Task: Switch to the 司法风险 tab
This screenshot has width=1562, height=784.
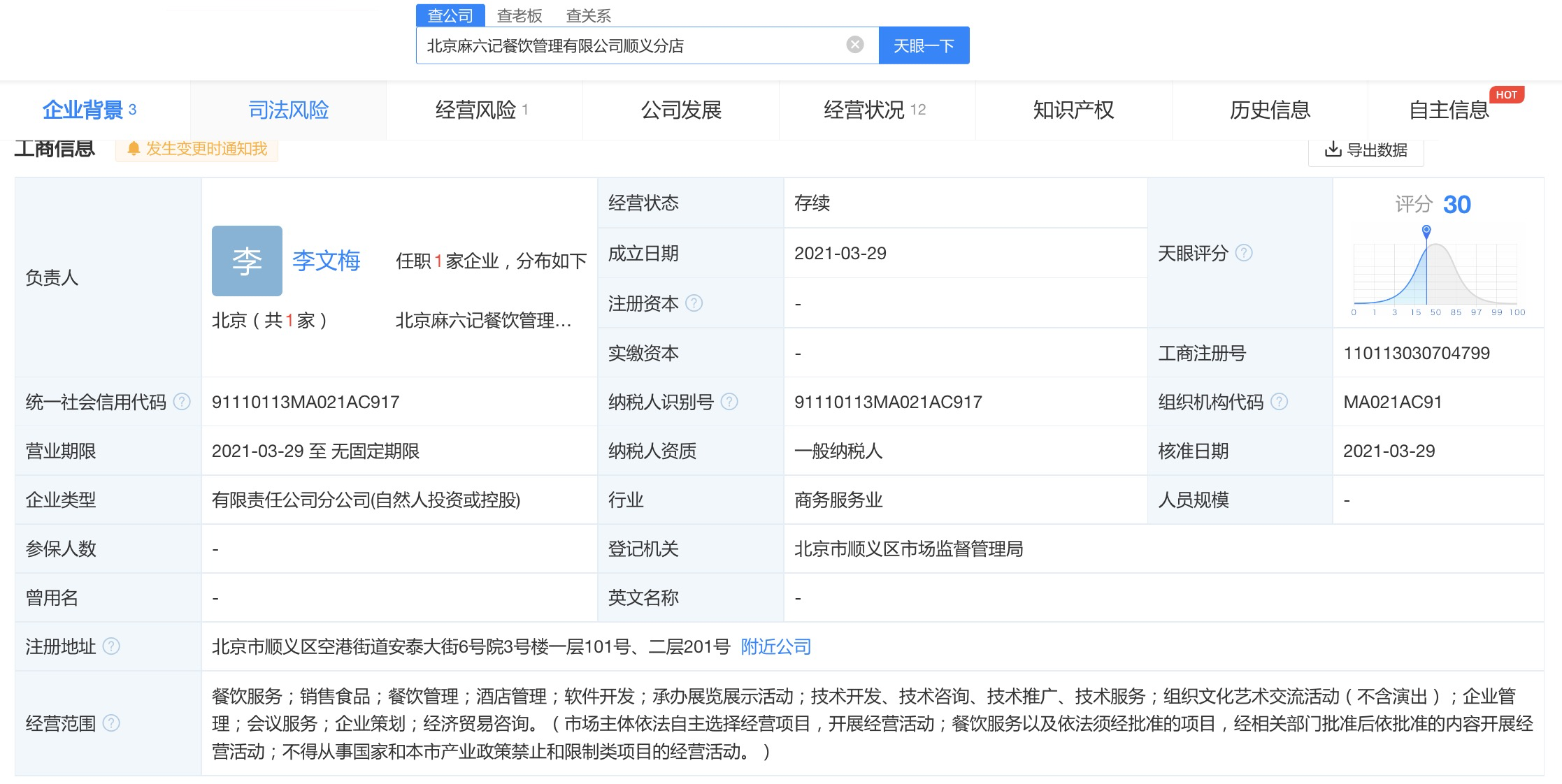Action: point(287,110)
